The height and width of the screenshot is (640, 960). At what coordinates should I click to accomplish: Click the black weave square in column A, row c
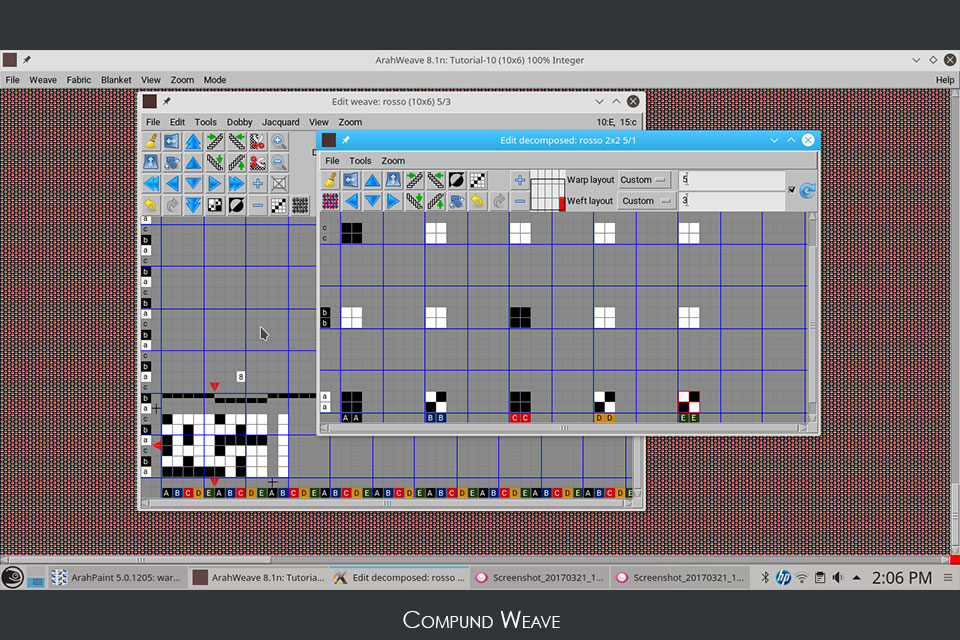pyautogui.click(x=351, y=233)
